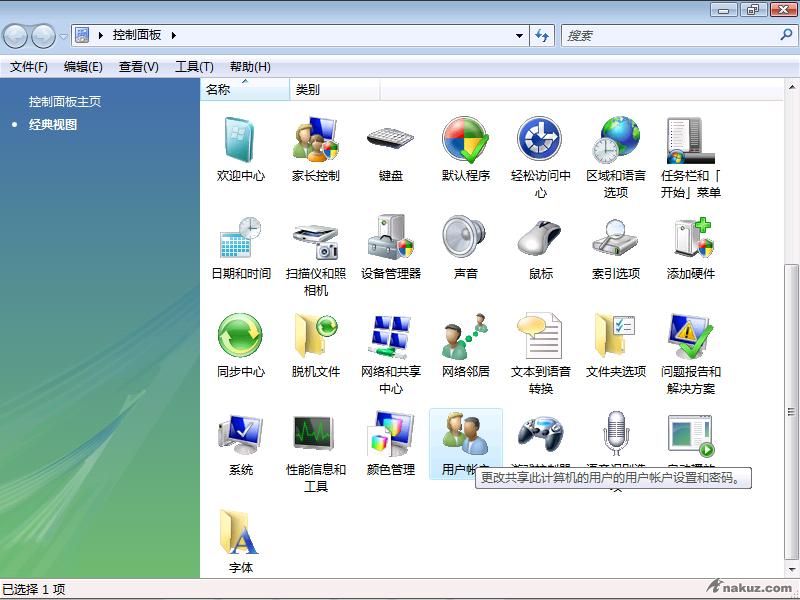Viewport: 800px width, 600px height.
Task: Open the 查看(V) menu
Action: point(138,67)
